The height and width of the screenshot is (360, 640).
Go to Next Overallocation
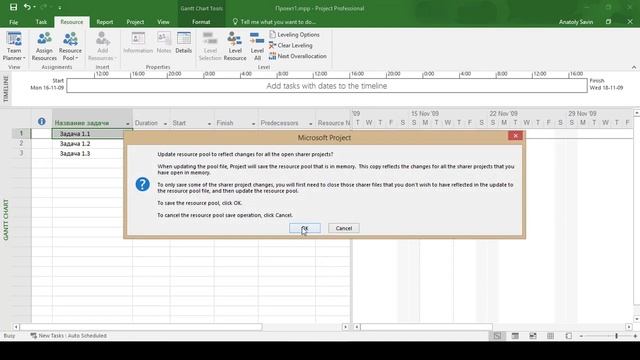[298, 56]
